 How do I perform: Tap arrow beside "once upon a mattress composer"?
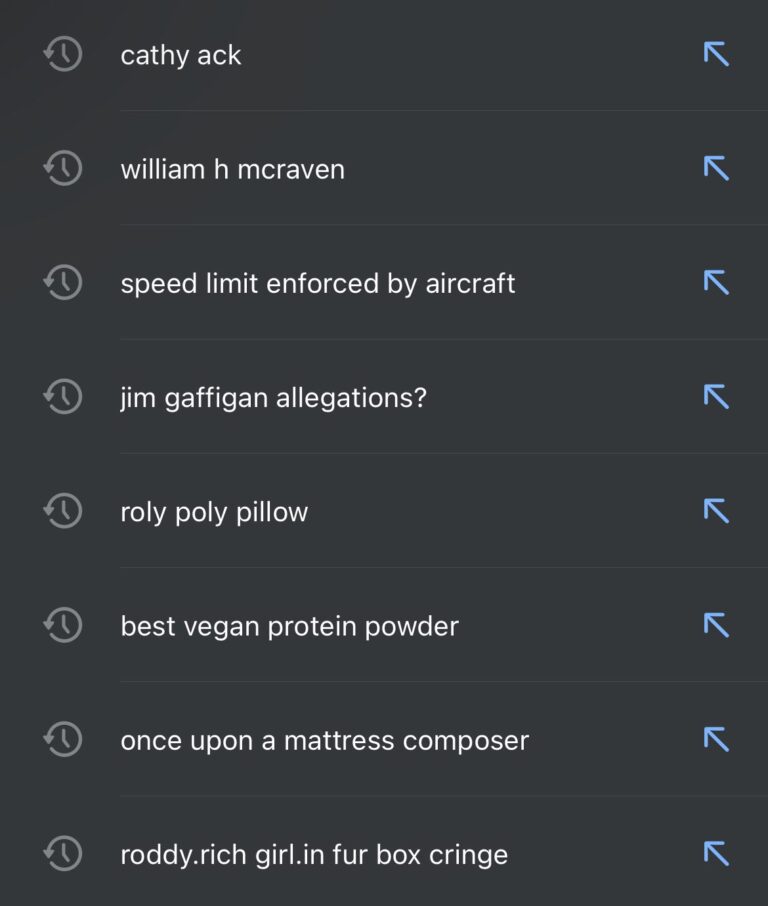(716, 740)
